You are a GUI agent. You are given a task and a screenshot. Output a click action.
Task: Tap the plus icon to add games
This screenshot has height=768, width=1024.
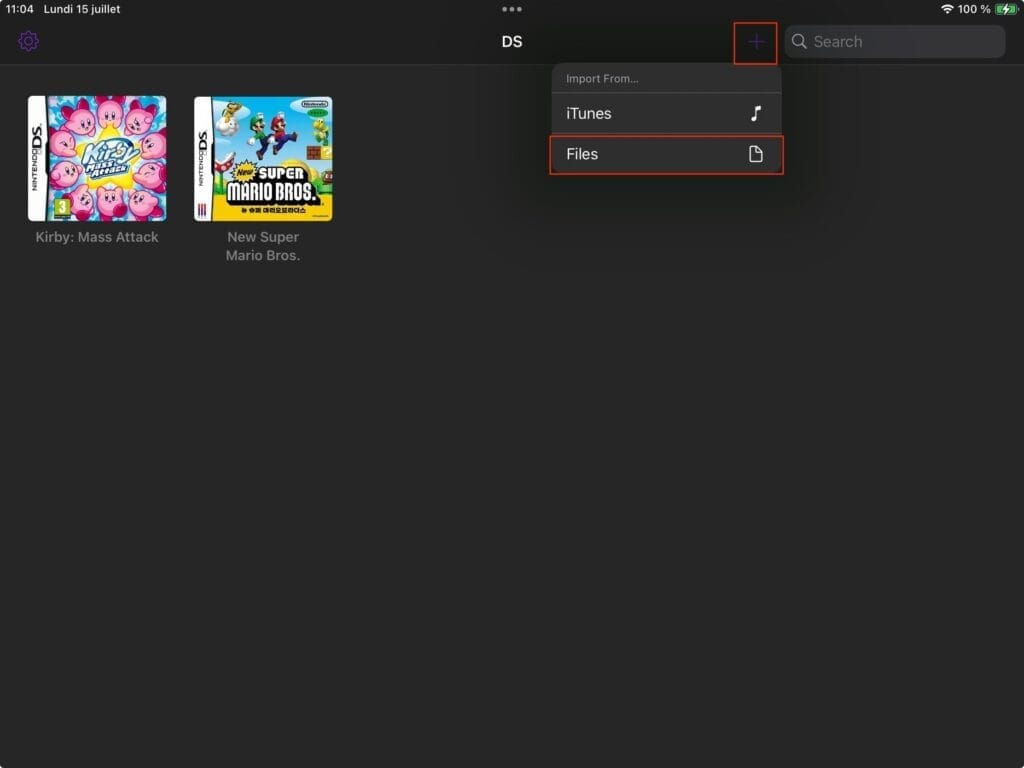click(756, 42)
